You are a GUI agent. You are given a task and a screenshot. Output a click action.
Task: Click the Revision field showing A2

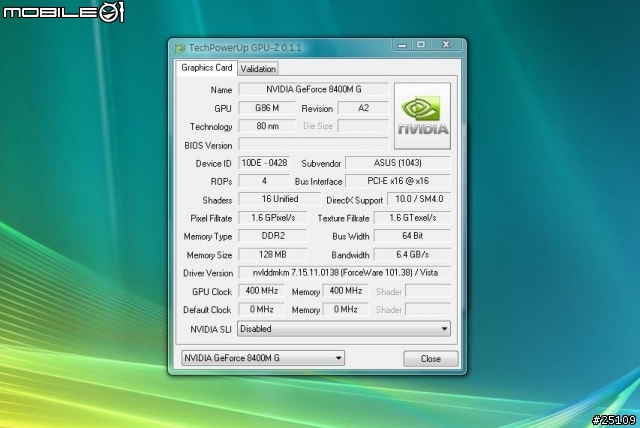click(363, 108)
